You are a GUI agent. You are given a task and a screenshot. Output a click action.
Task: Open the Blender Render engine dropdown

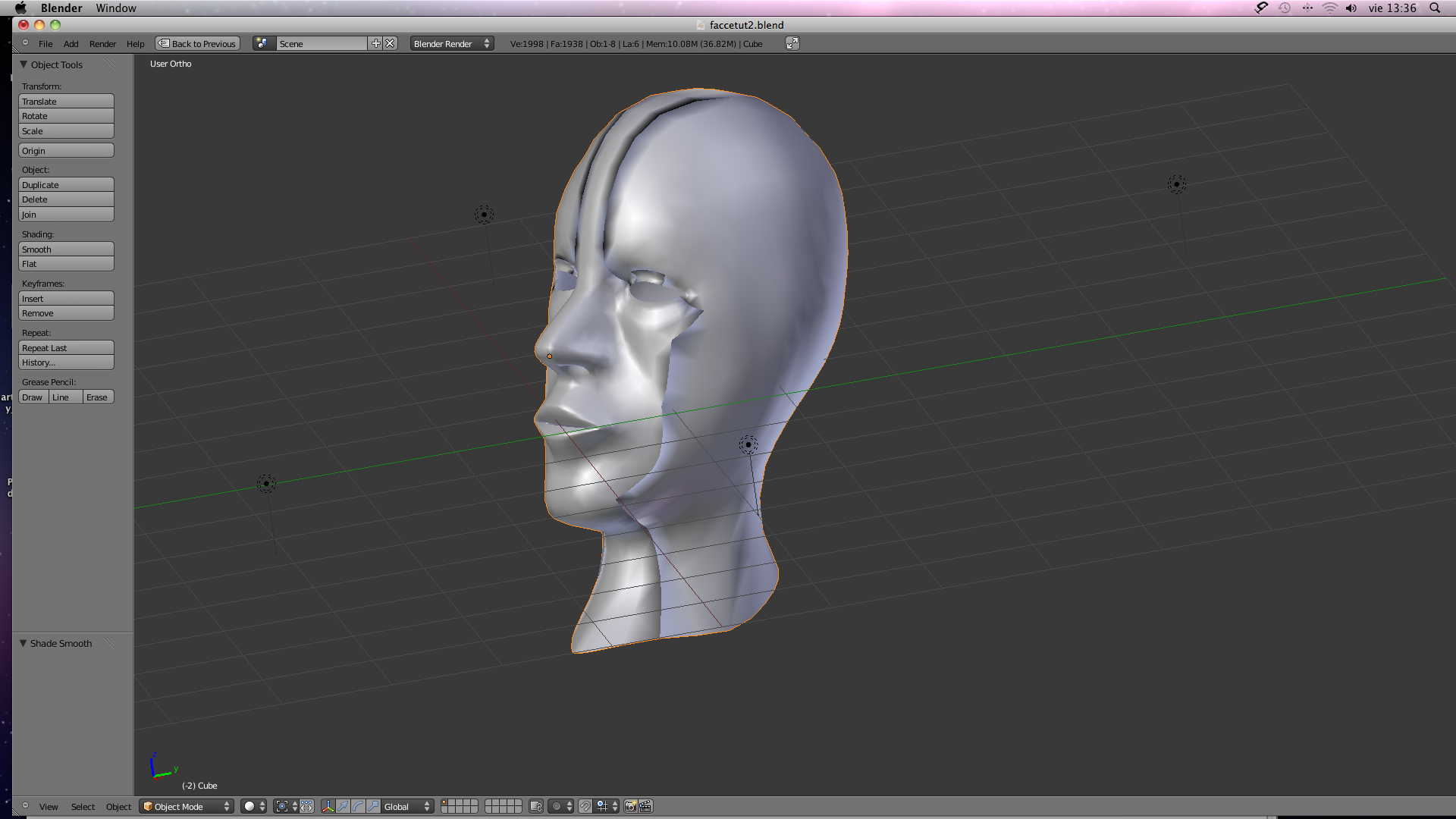pos(451,43)
